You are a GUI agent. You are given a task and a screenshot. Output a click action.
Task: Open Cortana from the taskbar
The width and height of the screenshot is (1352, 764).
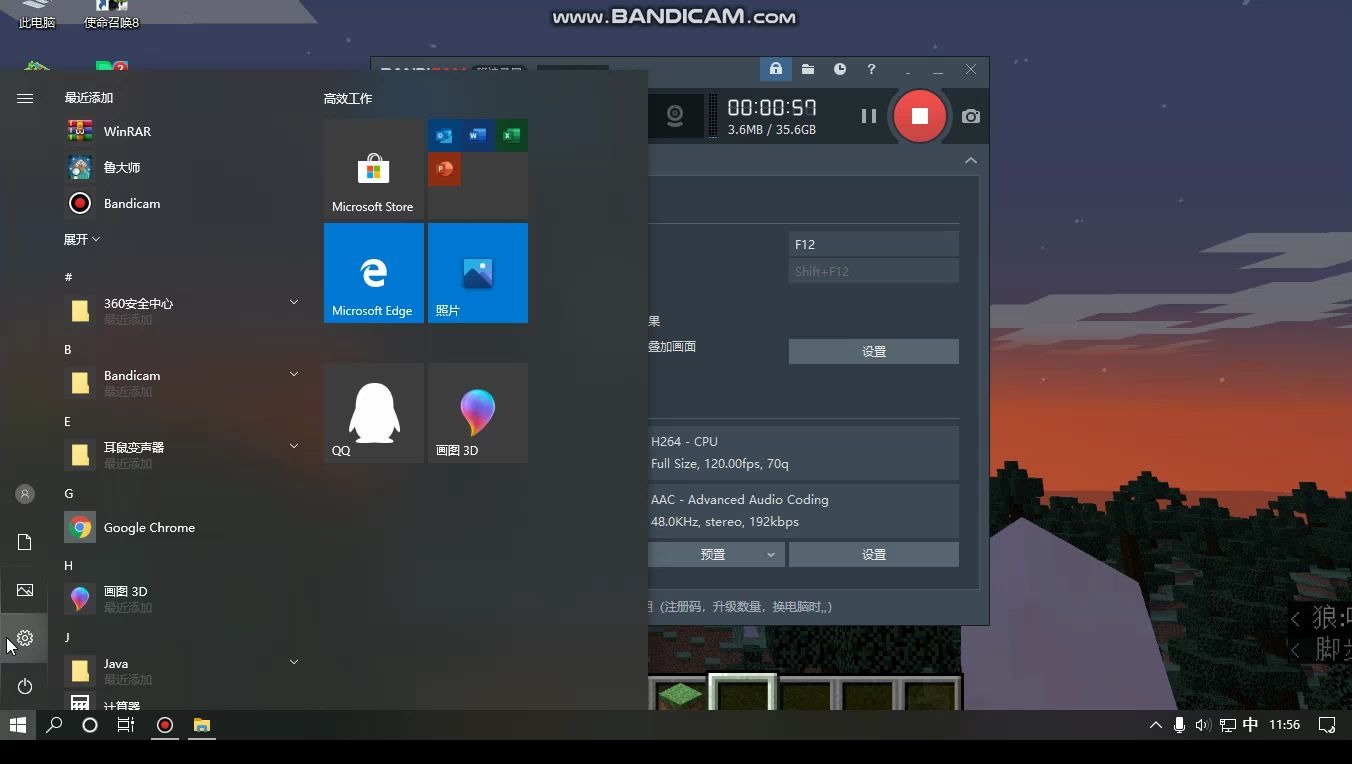tap(90, 725)
